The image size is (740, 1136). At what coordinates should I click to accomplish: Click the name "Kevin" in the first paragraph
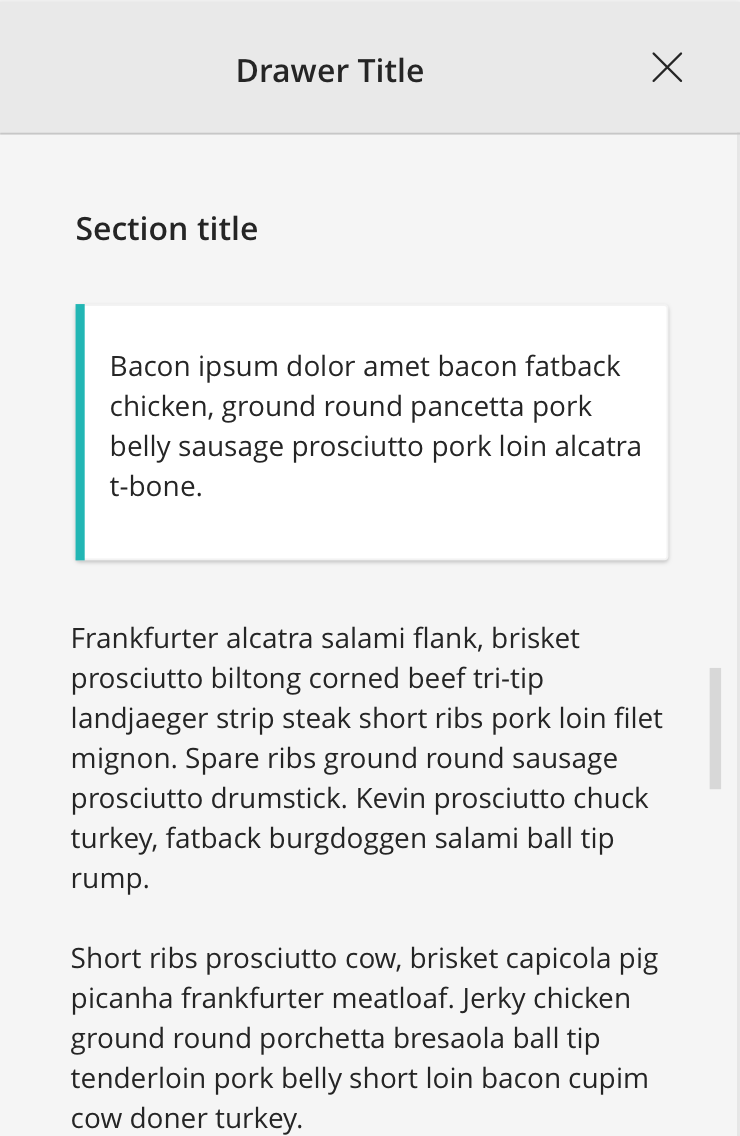pyautogui.click(x=510, y=798)
